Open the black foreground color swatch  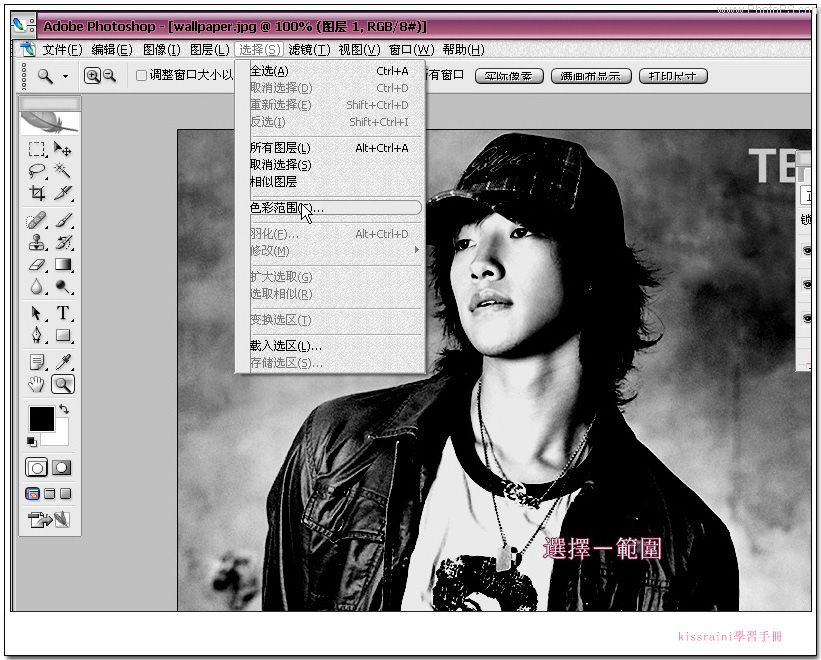pyautogui.click(x=42, y=419)
